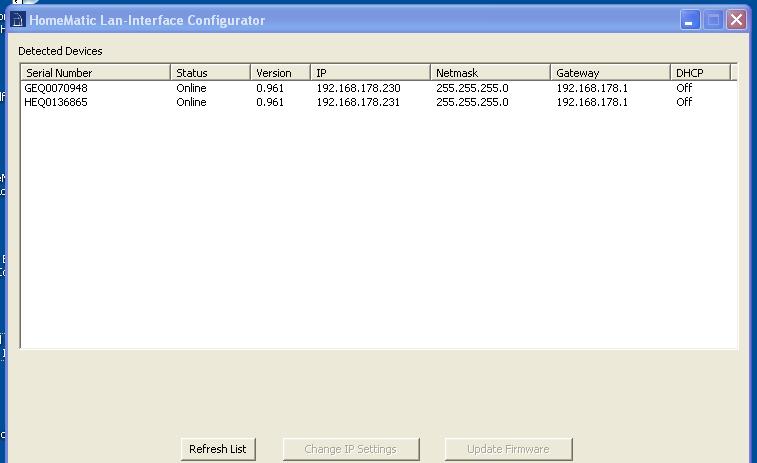Click the Netmask column header
The image size is (757, 463).
[x=490, y=72]
